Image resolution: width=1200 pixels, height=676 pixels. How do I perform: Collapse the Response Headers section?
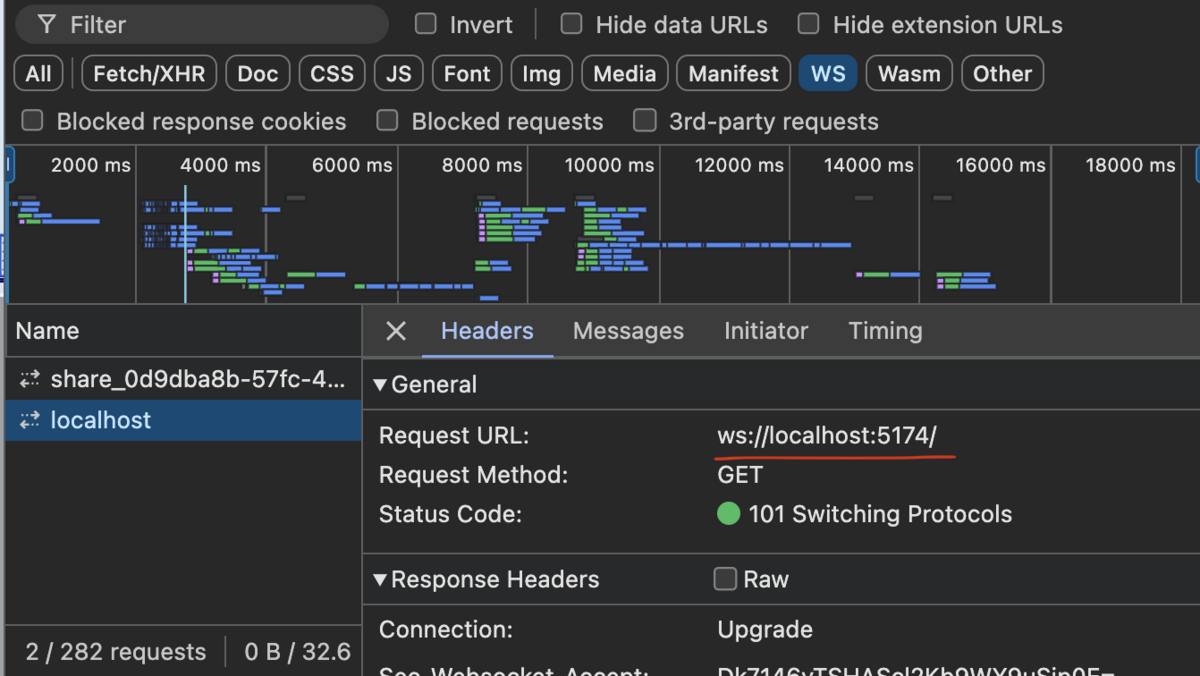380,580
